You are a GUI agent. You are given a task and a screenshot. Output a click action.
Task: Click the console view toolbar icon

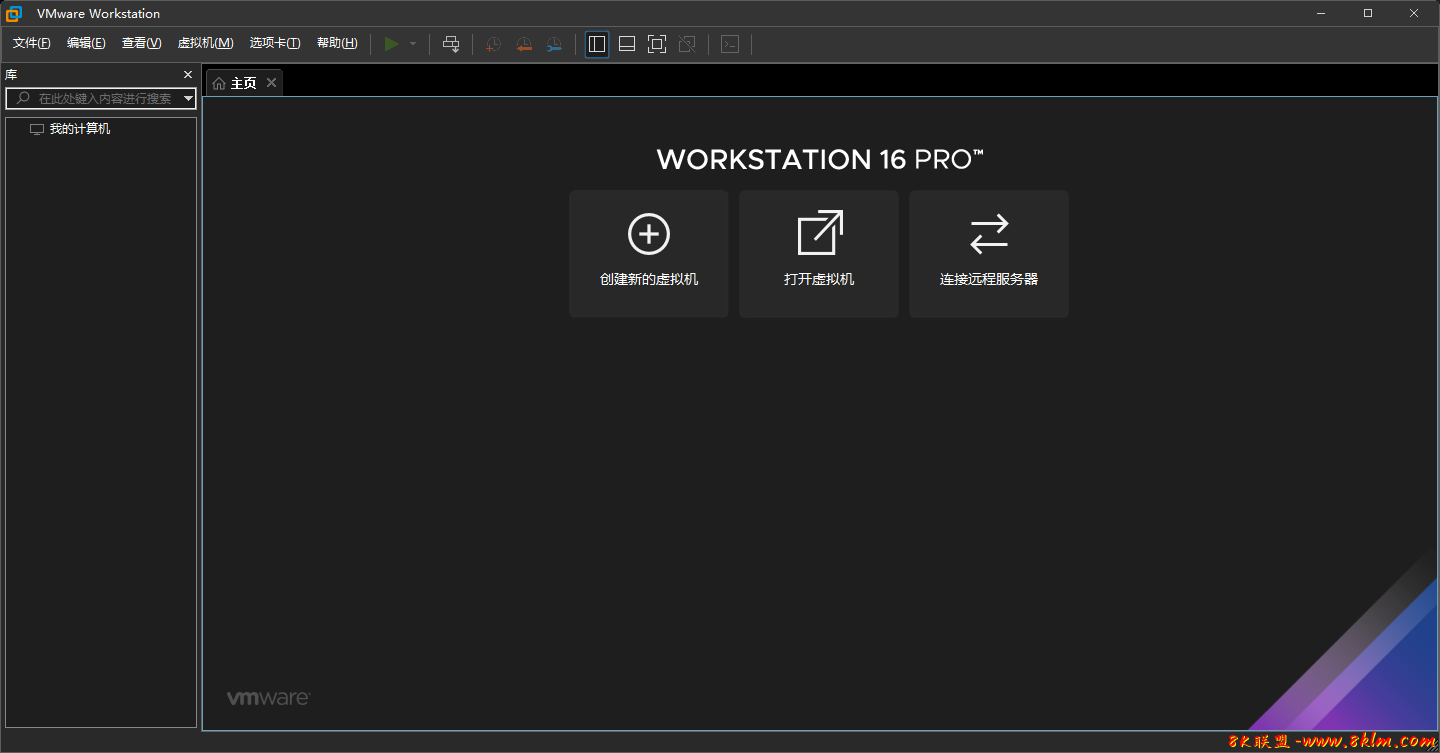coord(730,44)
